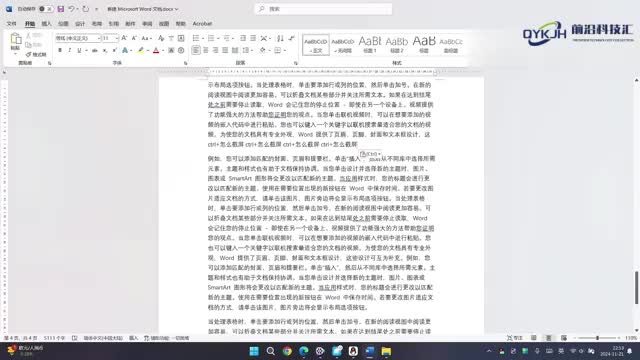Image resolution: width=640 pixels, height=360 pixels.
Task: Open the font size combo box
Action: pyautogui.click(x=110, y=38)
